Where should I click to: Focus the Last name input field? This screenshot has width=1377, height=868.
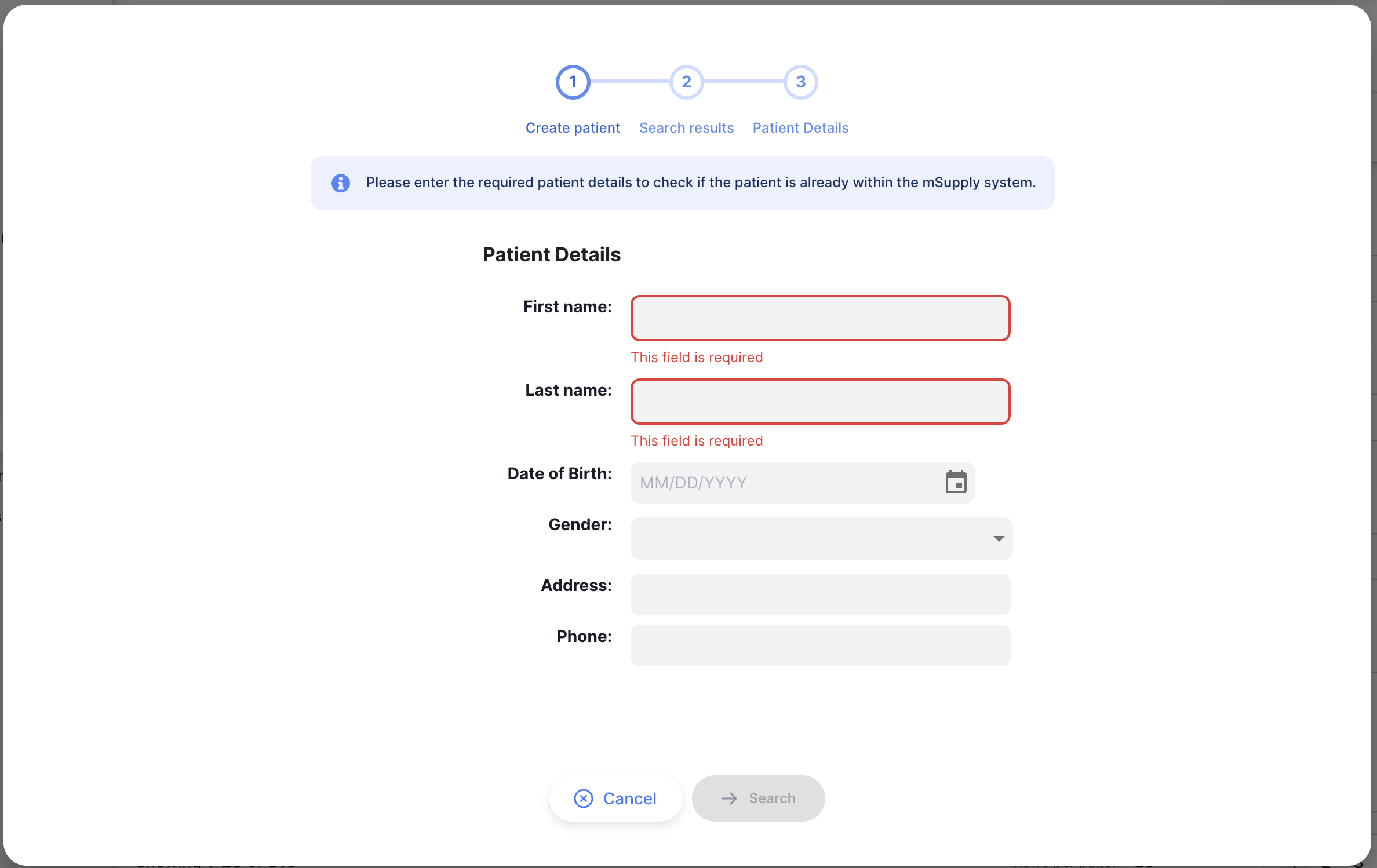820,402
